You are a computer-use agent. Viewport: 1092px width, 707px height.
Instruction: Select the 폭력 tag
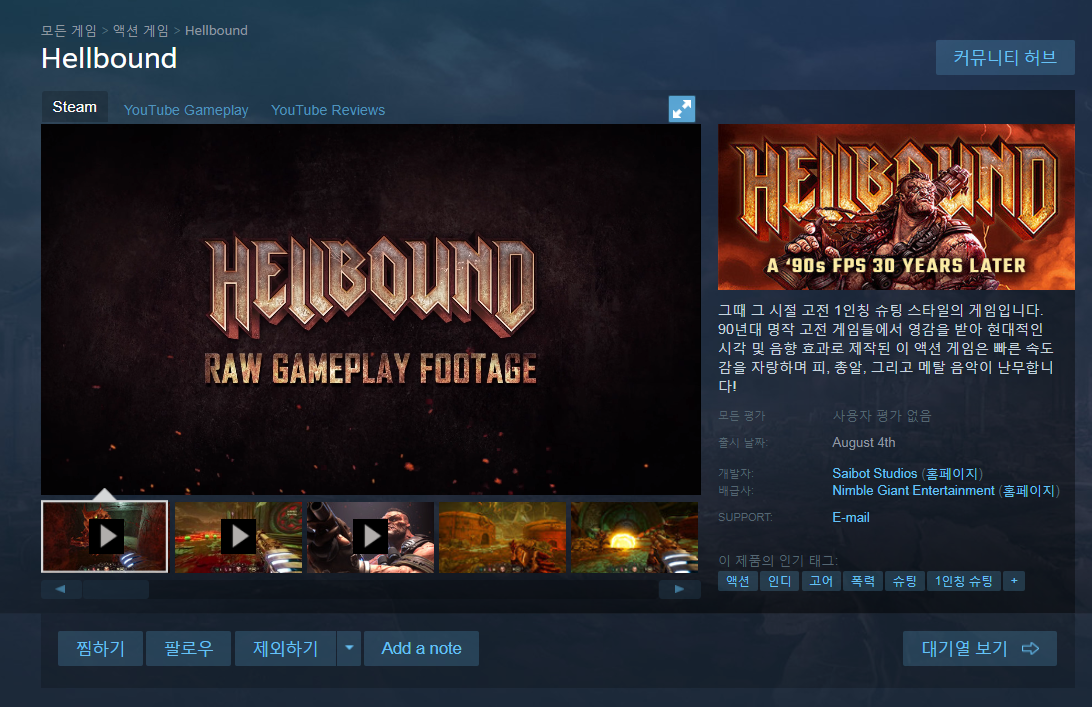[x=863, y=581]
